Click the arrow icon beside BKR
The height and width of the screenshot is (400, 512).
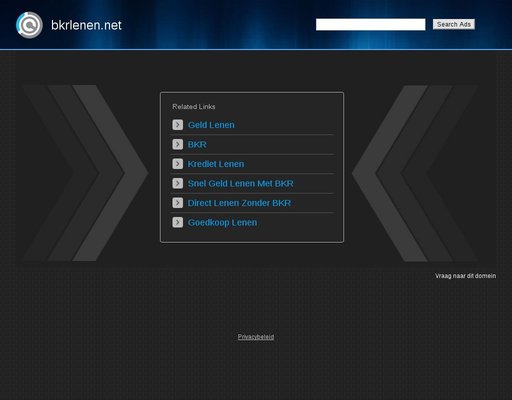pyautogui.click(x=178, y=144)
